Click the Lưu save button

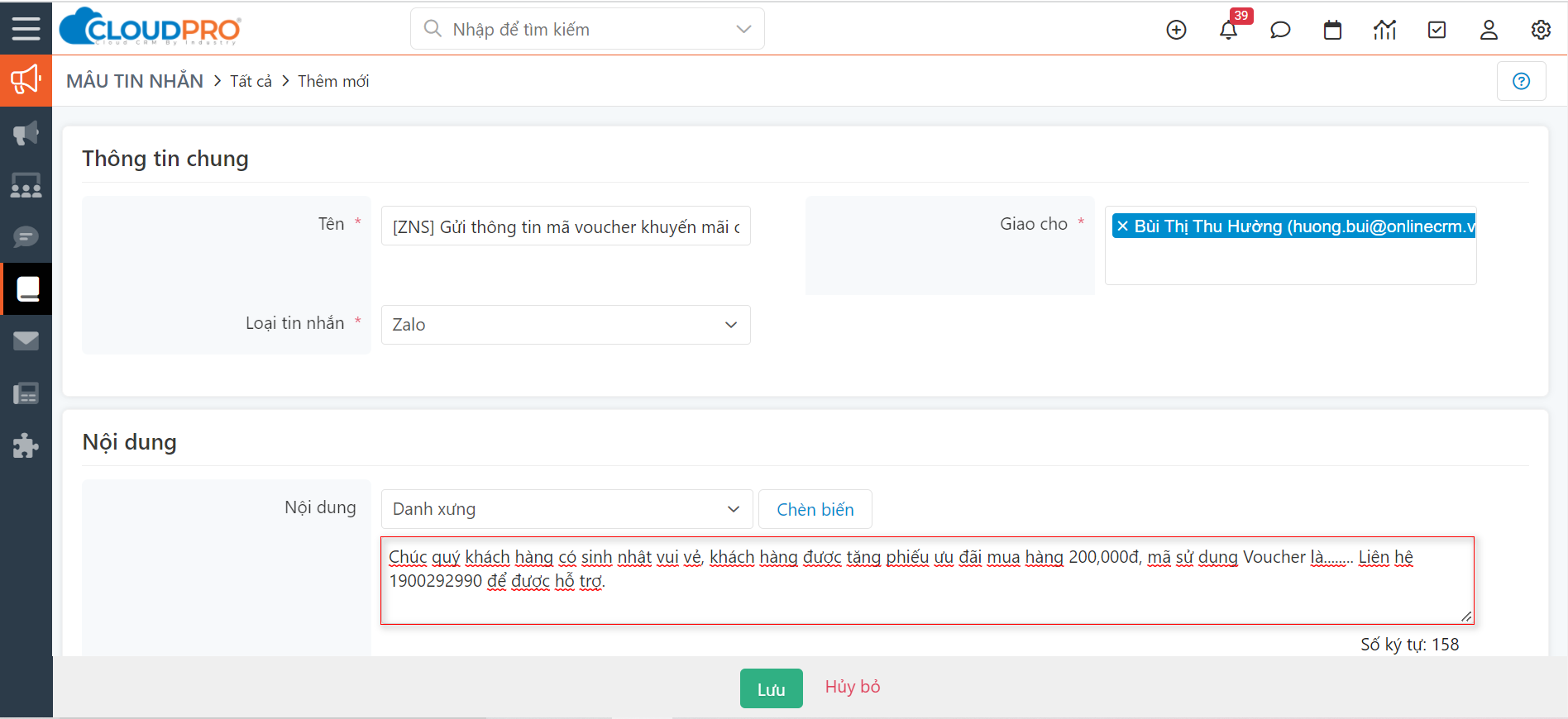[x=771, y=688]
